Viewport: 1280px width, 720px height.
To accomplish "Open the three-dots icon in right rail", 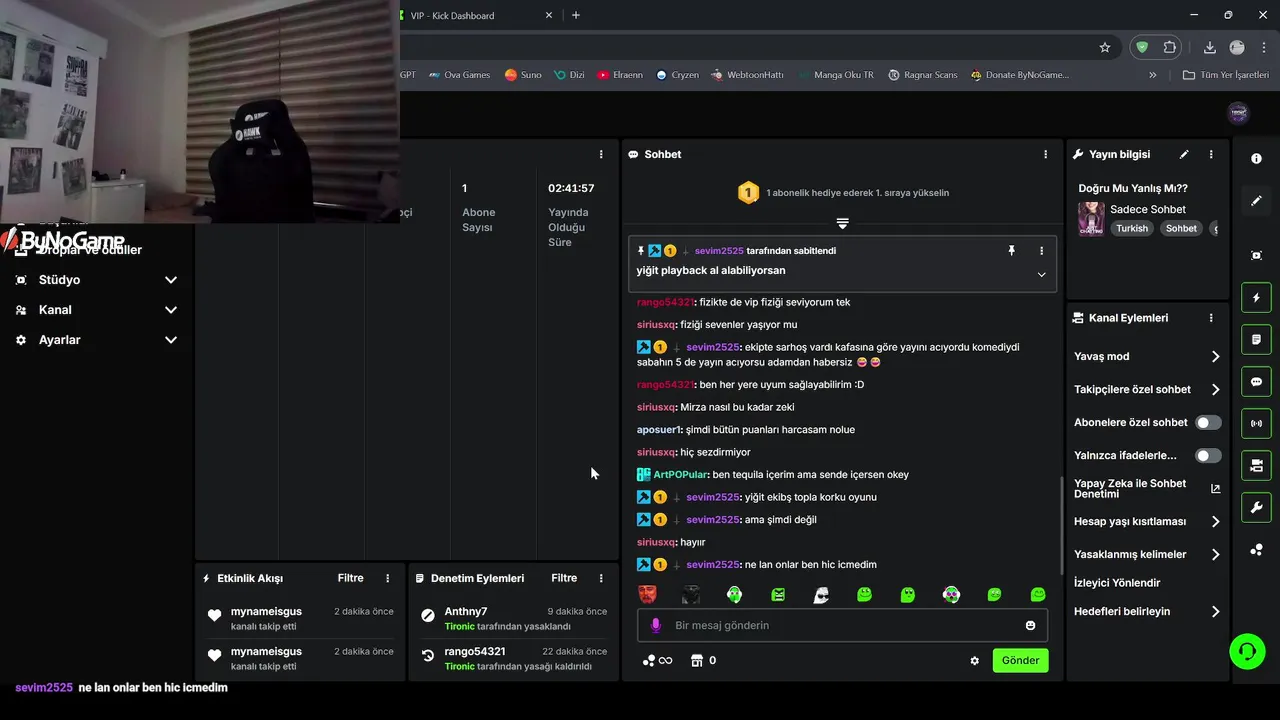I will tap(1256, 550).
